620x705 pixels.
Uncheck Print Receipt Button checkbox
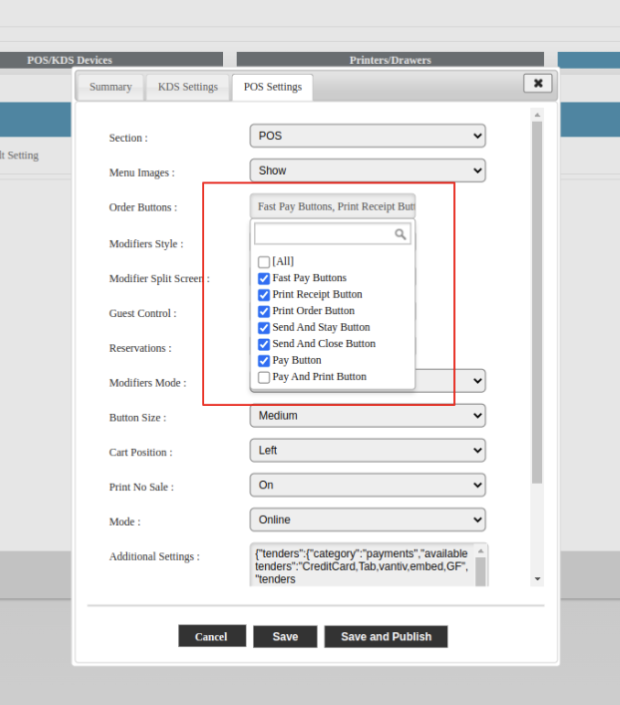click(x=264, y=295)
